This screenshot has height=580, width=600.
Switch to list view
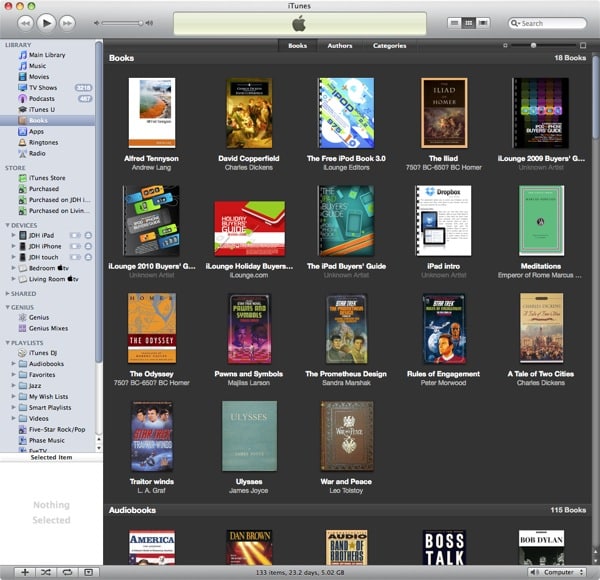pos(454,23)
